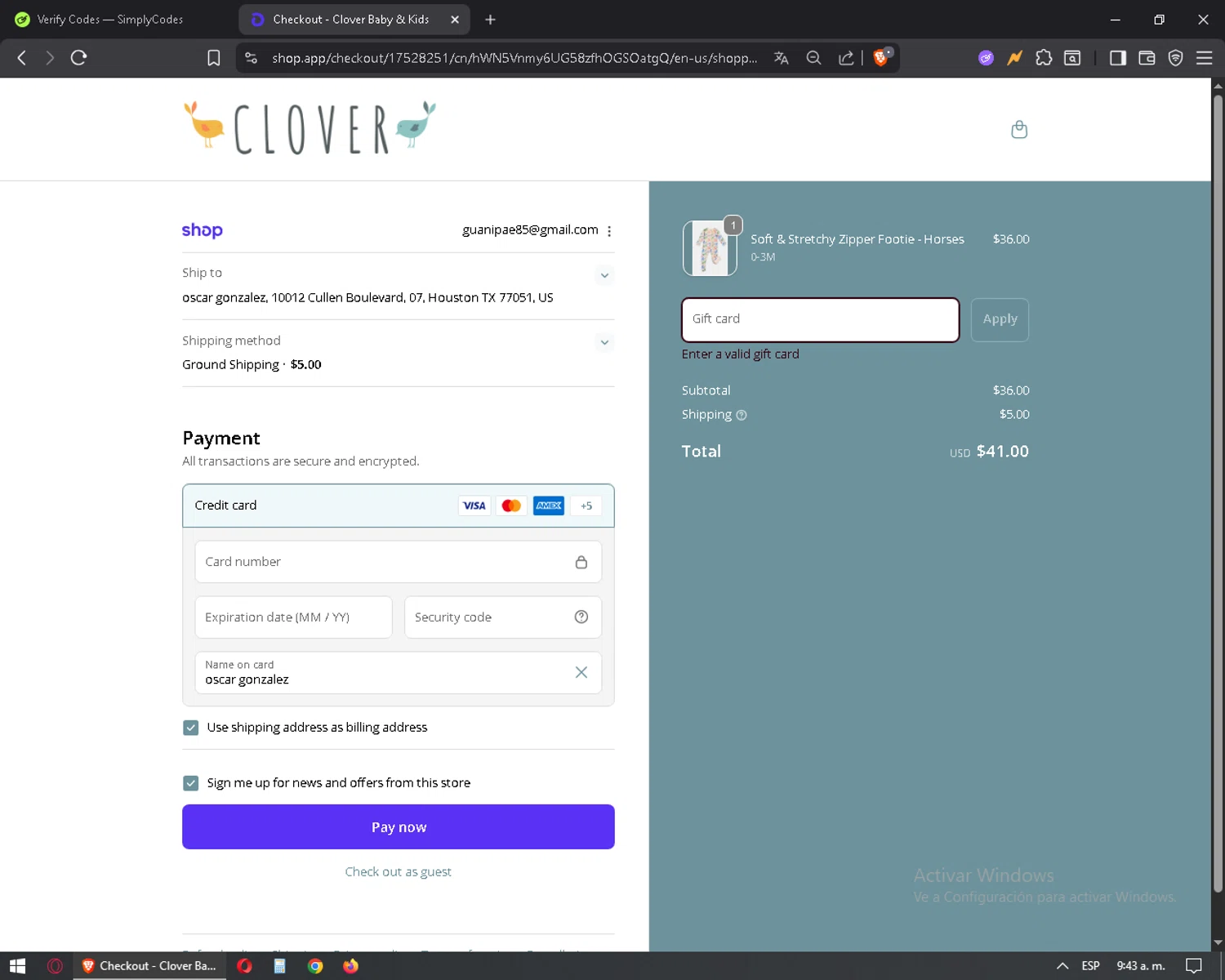Expand the Ship to address section

click(x=605, y=275)
